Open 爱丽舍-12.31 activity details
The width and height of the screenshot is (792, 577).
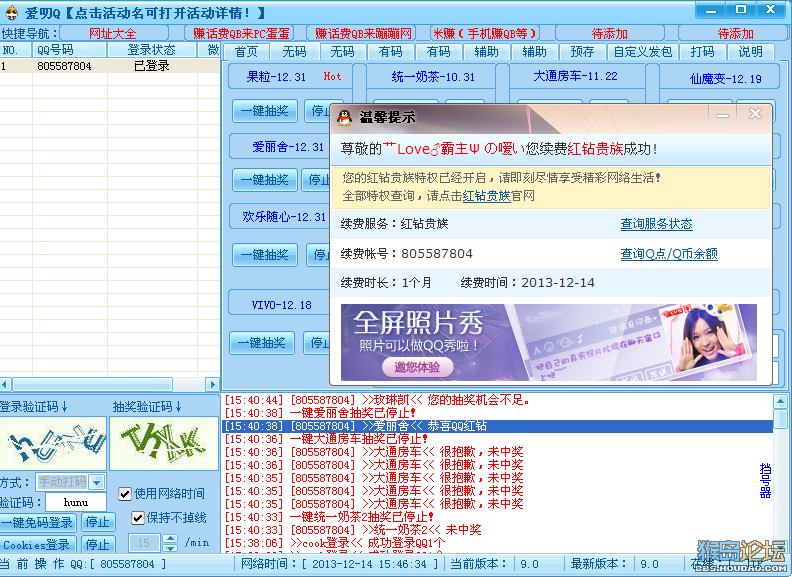288,147
